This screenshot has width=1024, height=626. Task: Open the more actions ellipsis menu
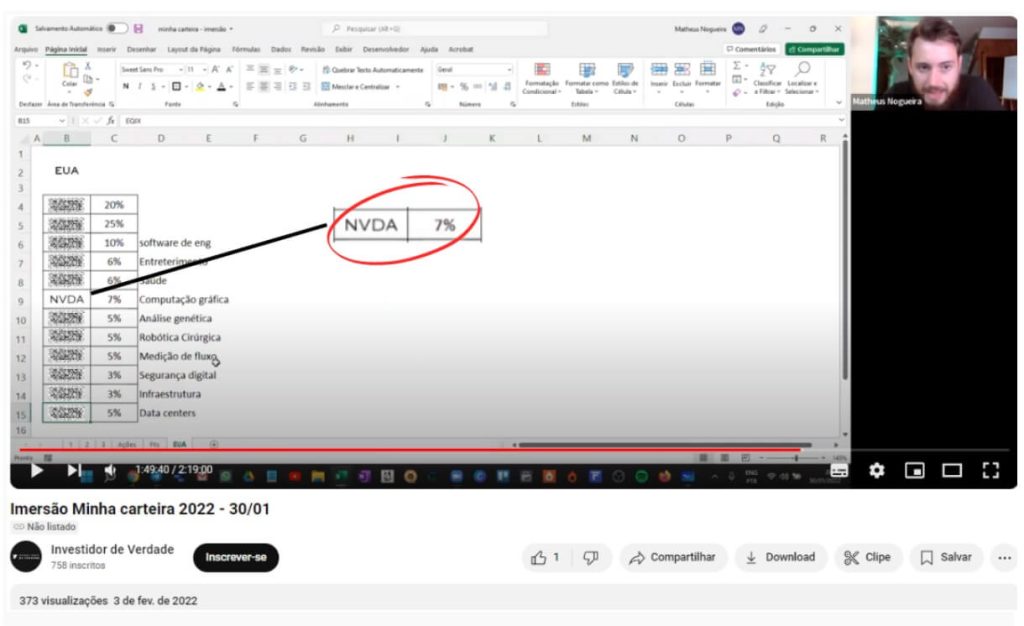[x=1004, y=557]
